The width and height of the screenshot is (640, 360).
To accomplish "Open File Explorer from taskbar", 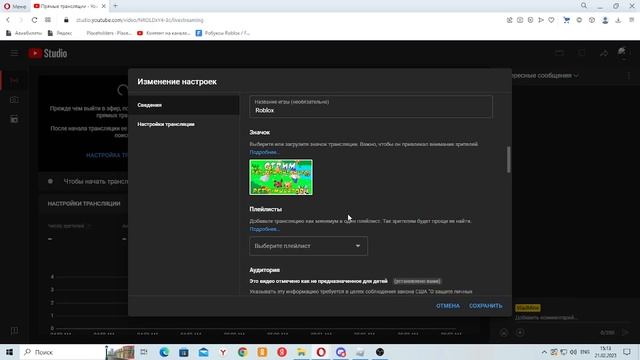I will 301,352.
